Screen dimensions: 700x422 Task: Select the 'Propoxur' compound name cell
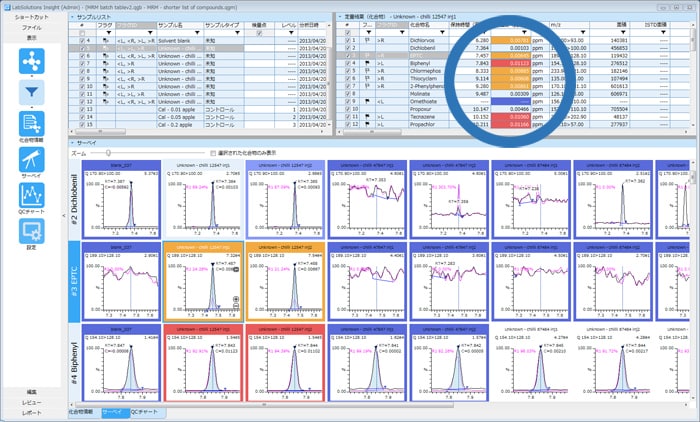[x=429, y=109]
